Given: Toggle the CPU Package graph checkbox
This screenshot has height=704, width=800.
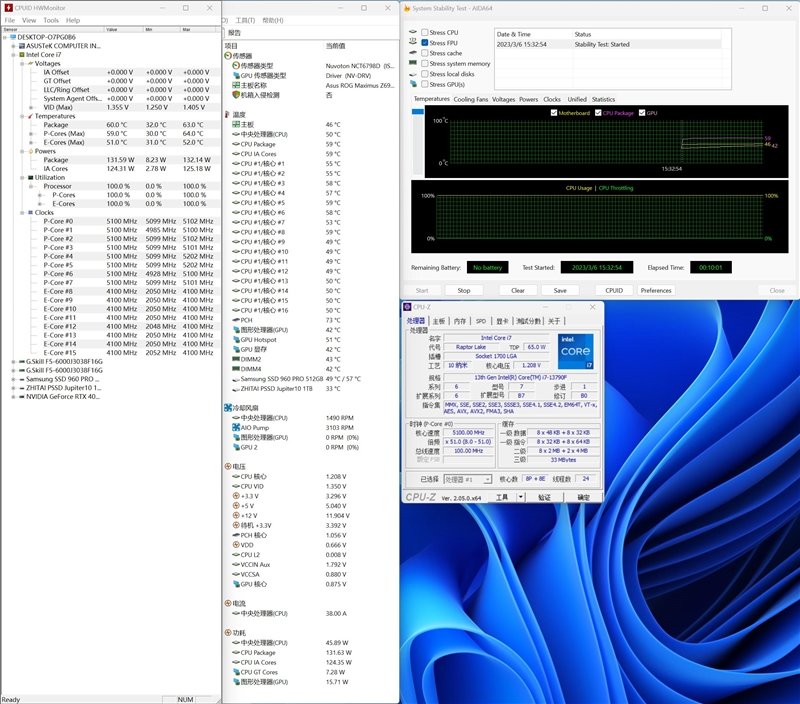Looking at the screenshot, I should point(598,113).
